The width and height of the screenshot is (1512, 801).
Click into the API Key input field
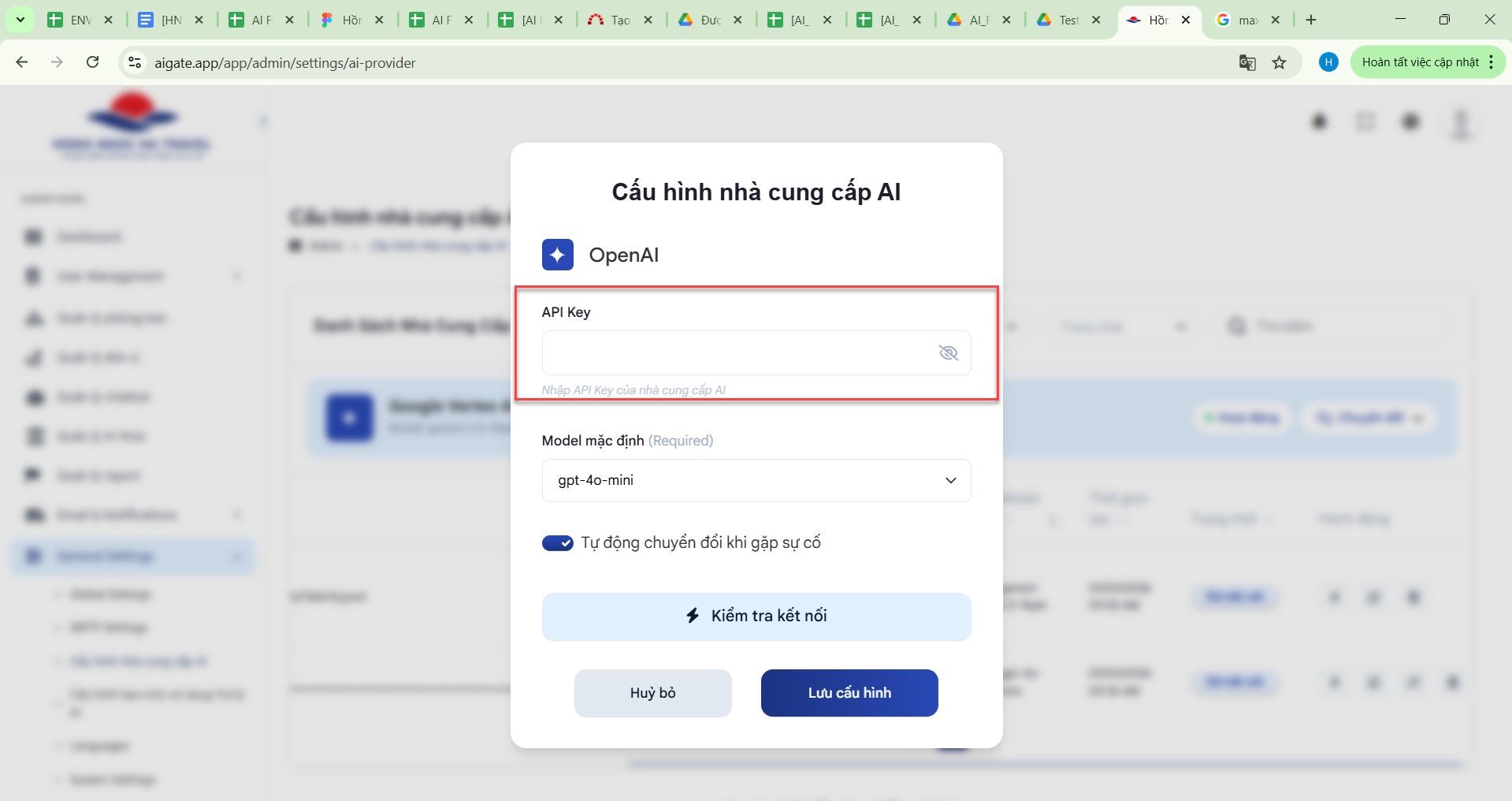pos(737,352)
